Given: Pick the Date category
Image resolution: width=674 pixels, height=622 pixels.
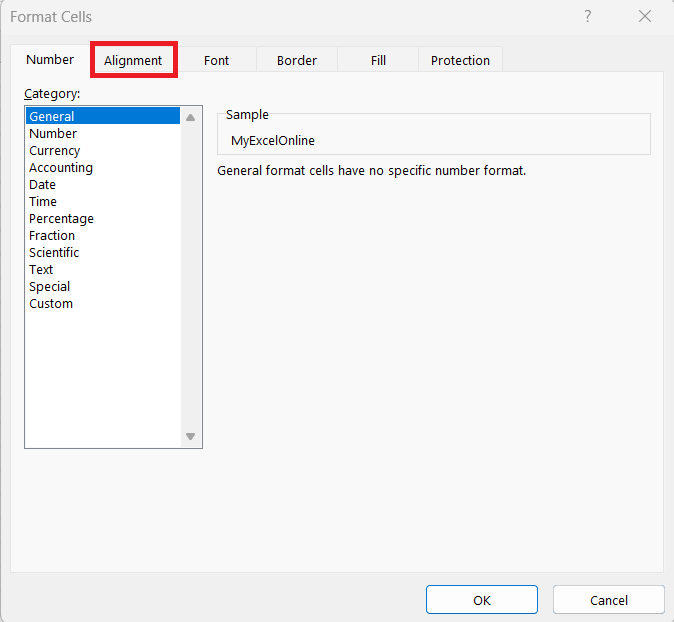Looking at the screenshot, I should [x=103, y=184].
